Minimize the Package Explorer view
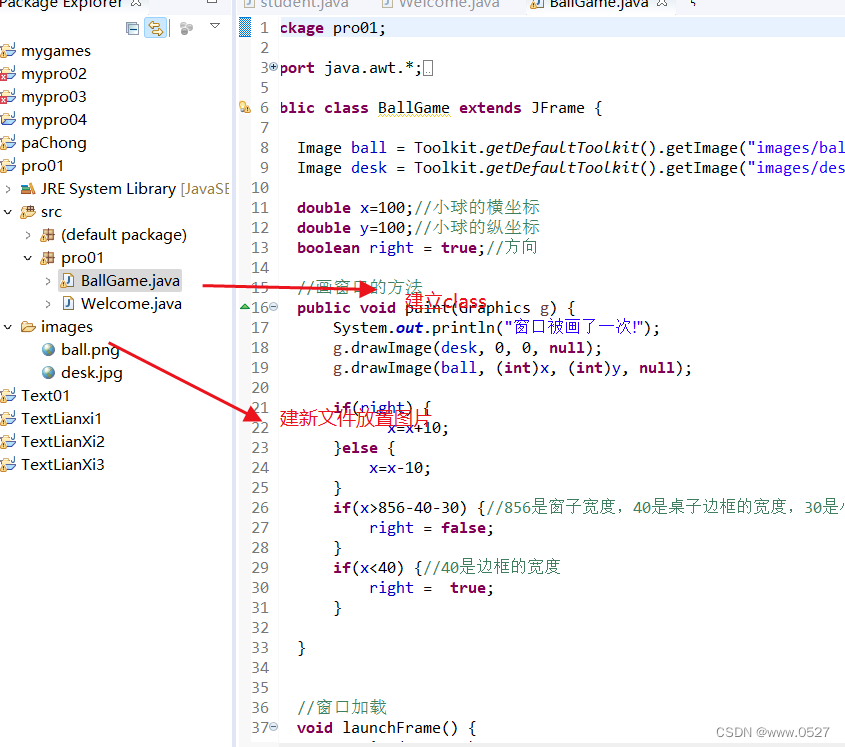 click(212, 2)
